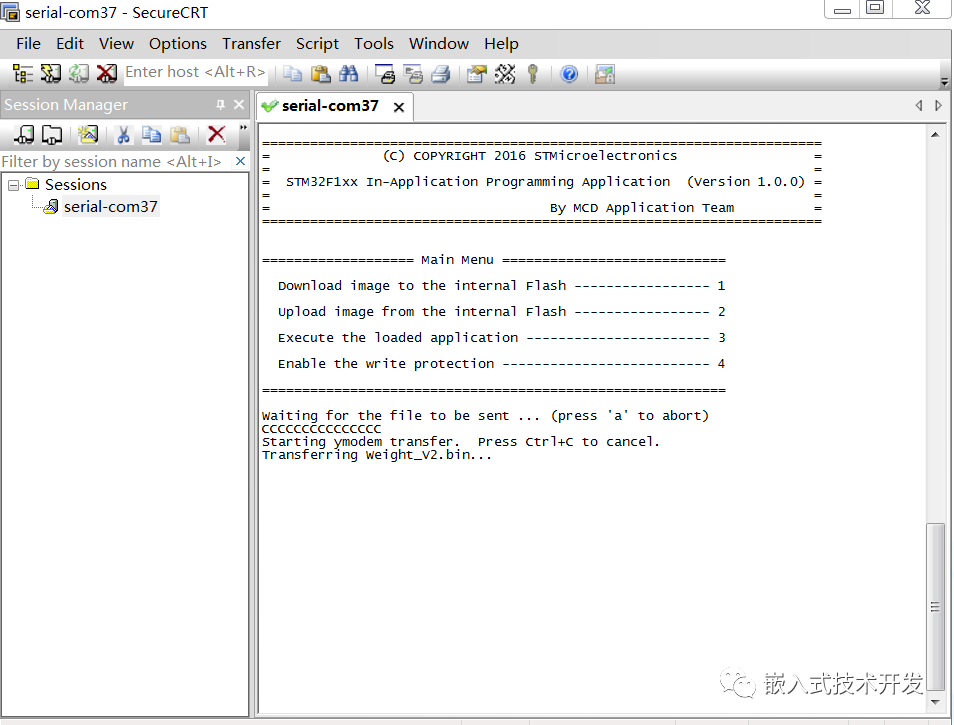Close the serial-com37 tab
The image size is (954, 725).
[x=399, y=107]
